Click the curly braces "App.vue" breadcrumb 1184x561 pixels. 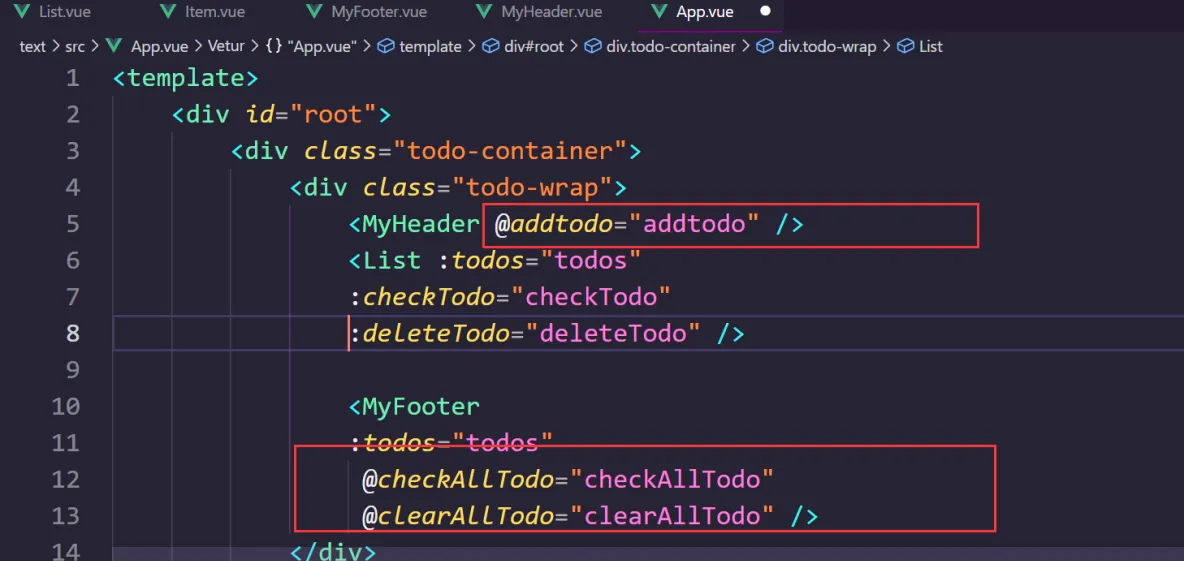[x=310, y=47]
